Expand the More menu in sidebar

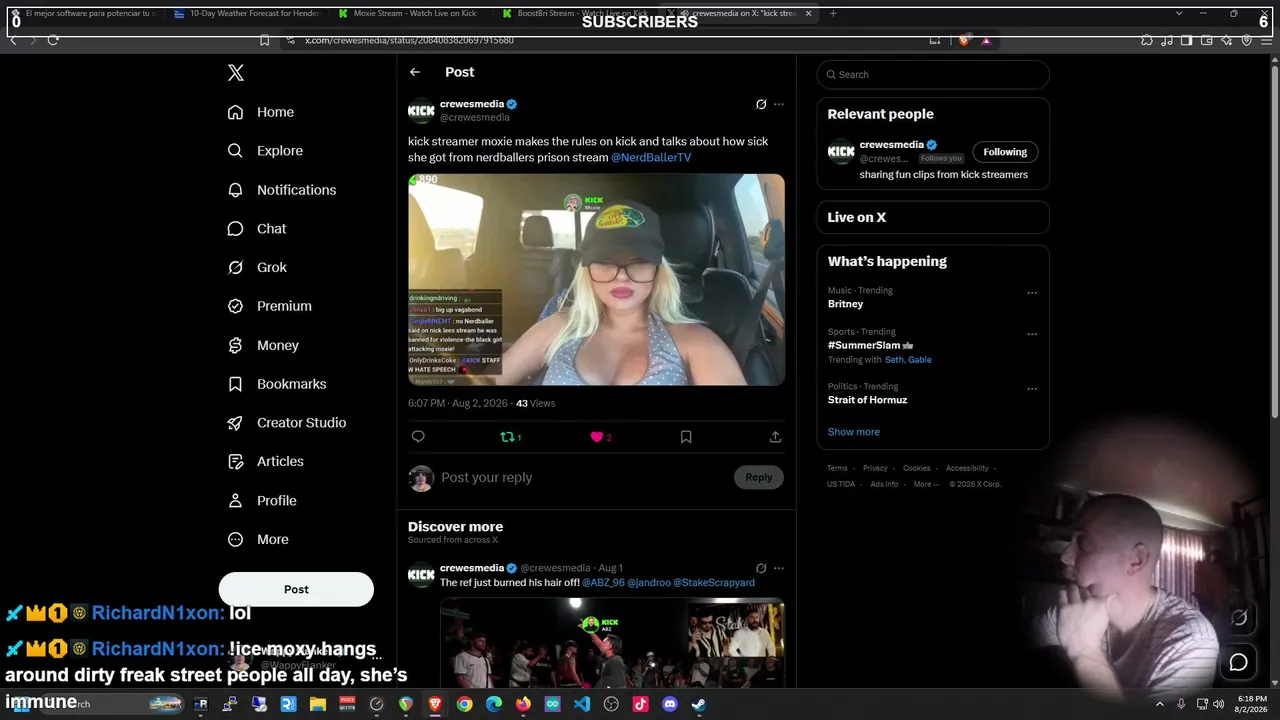(x=258, y=540)
